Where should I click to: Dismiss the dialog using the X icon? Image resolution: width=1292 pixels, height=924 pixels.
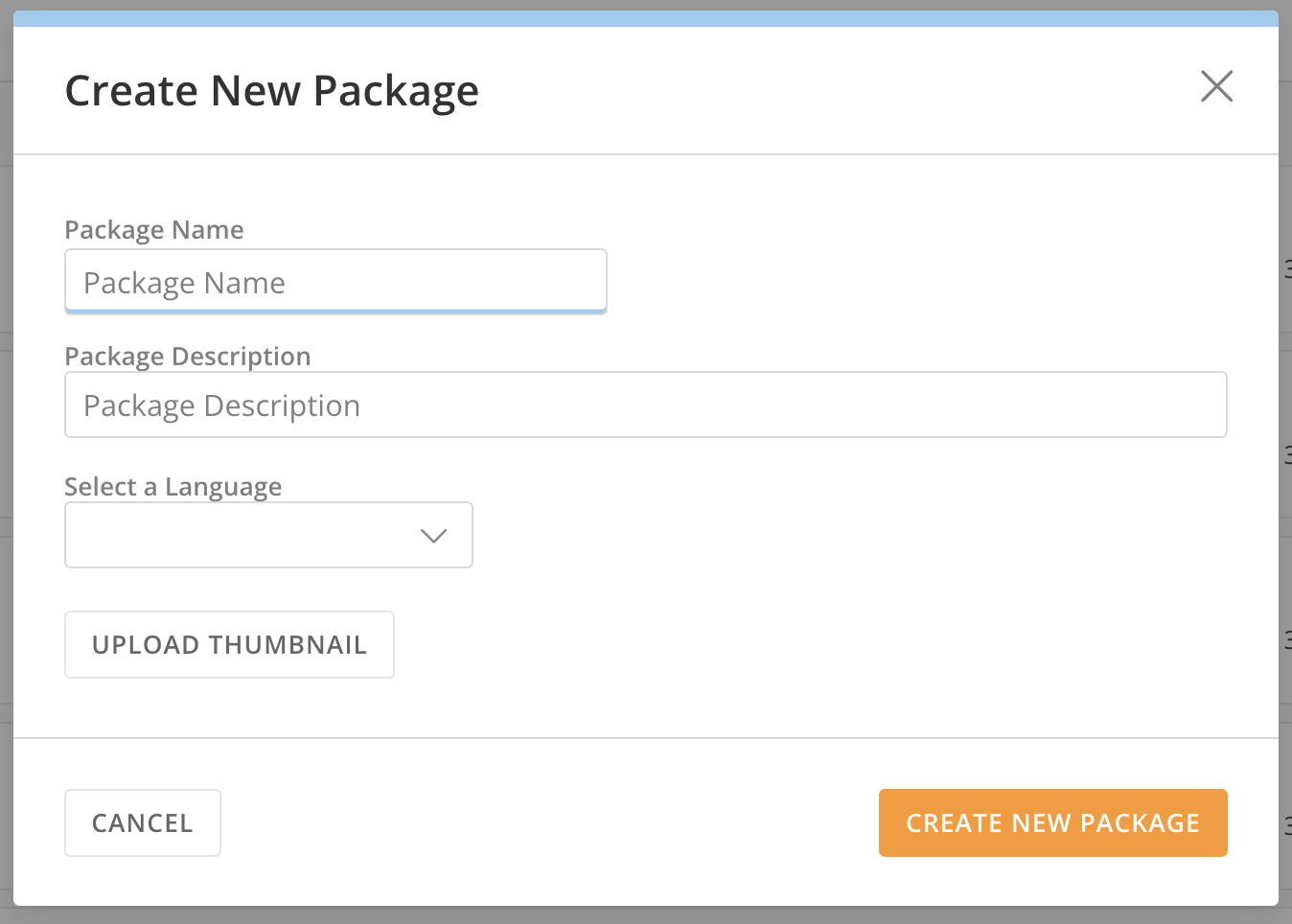[1216, 86]
